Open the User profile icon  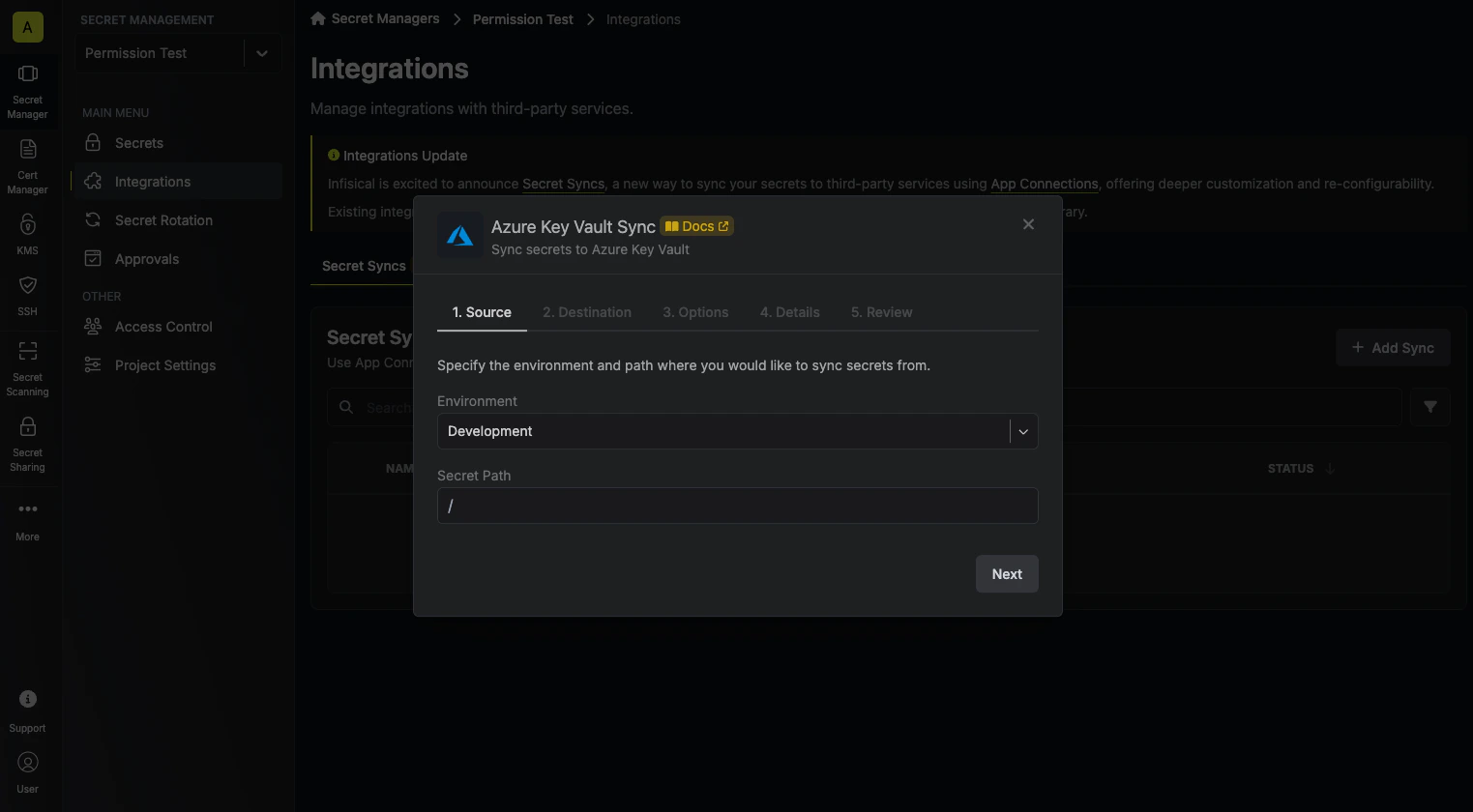click(27, 763)
